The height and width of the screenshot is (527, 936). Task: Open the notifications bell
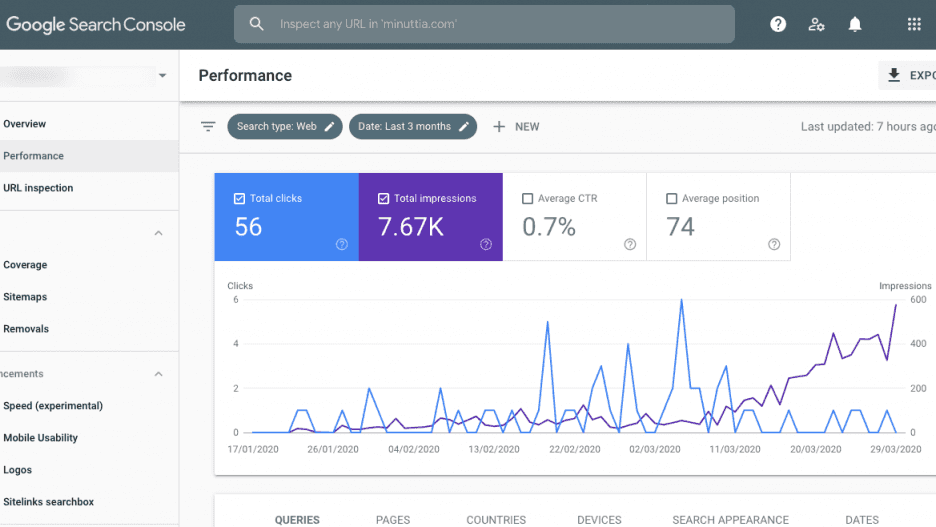[855, 24]
